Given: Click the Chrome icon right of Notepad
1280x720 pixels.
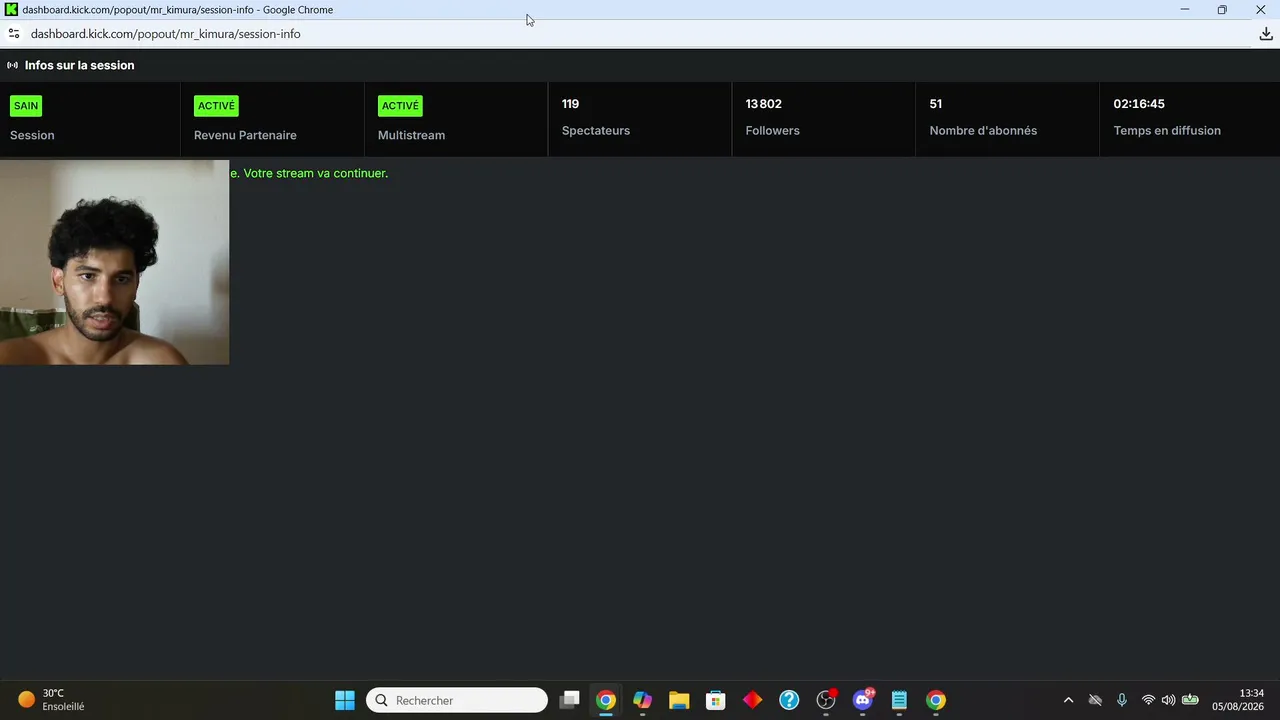Looking at the screenshot, I should (936, 700).
